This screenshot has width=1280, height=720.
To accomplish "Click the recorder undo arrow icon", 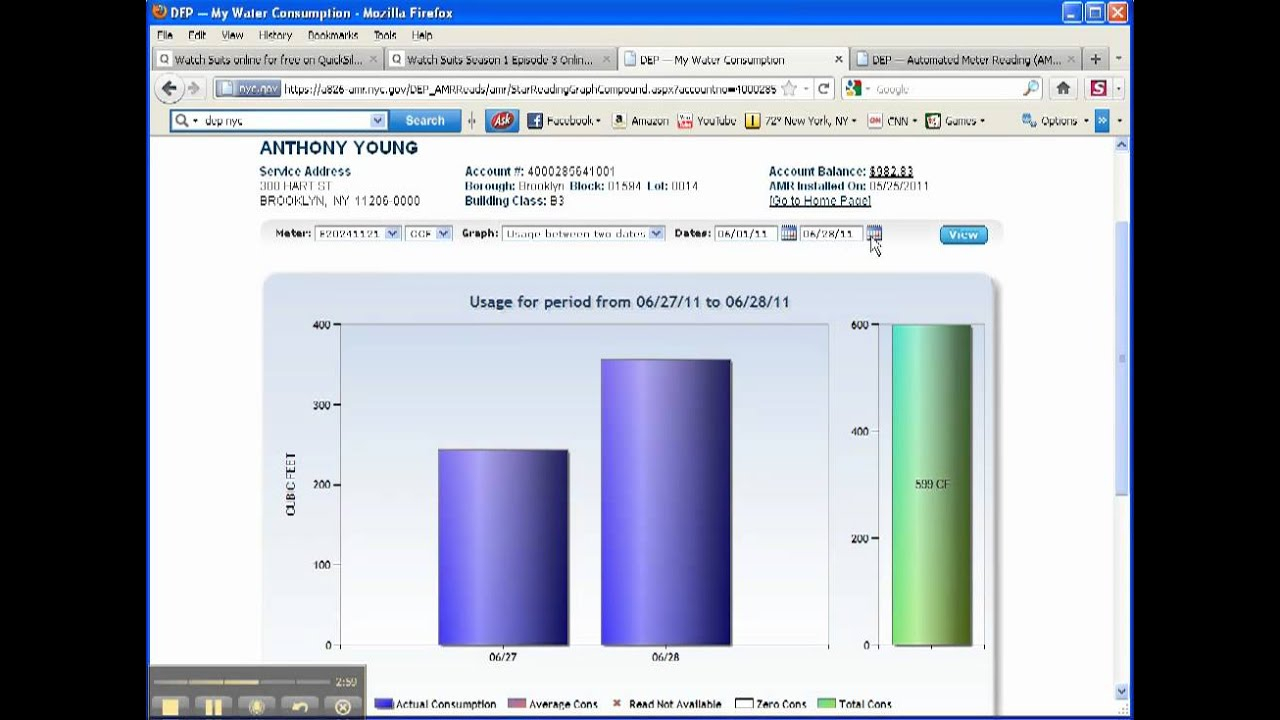I will coord(299,707).
